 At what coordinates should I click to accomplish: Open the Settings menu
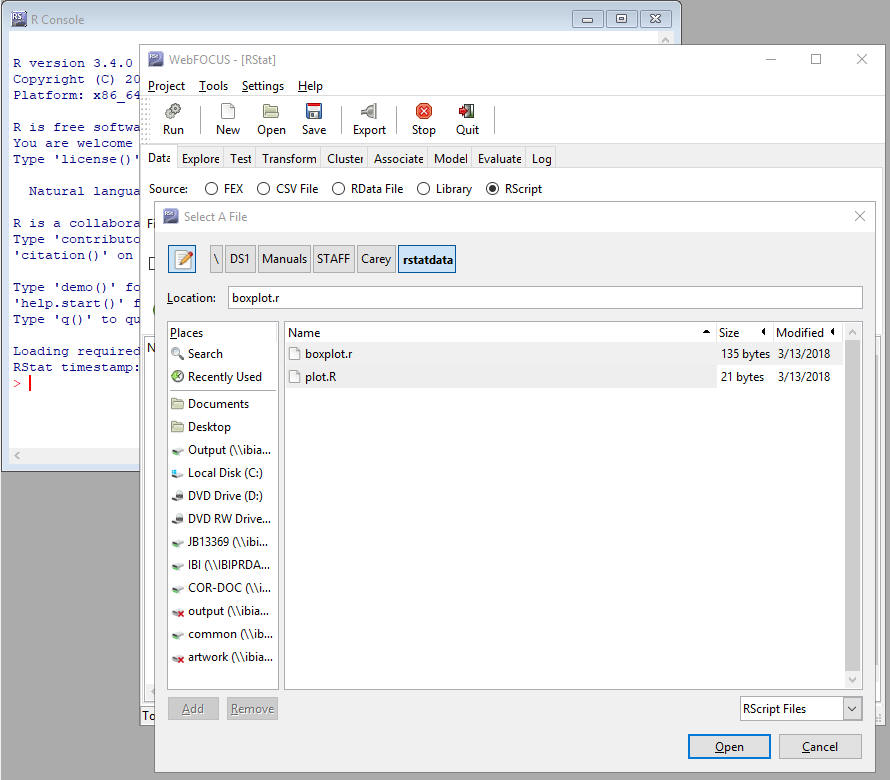263,86
